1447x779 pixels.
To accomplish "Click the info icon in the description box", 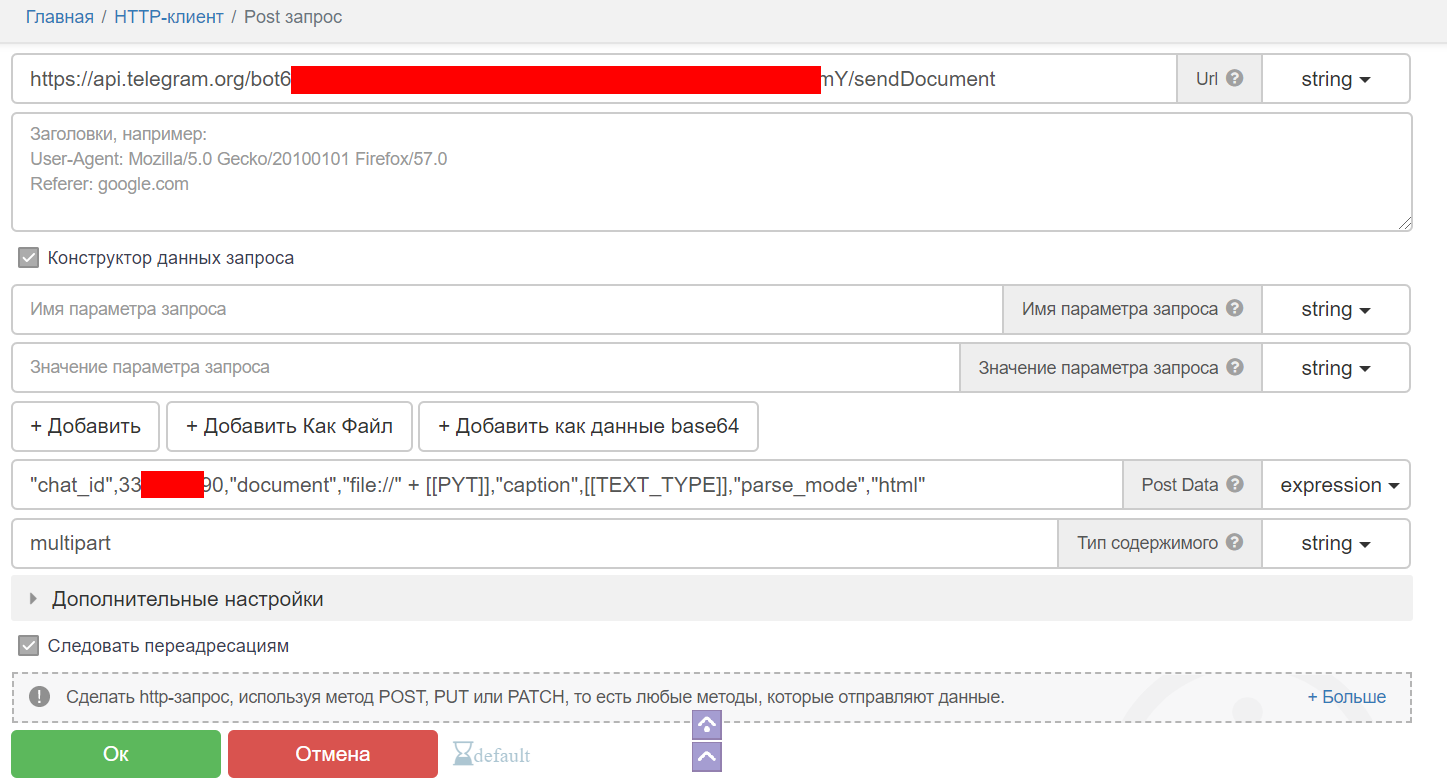I will pos(39,697).
